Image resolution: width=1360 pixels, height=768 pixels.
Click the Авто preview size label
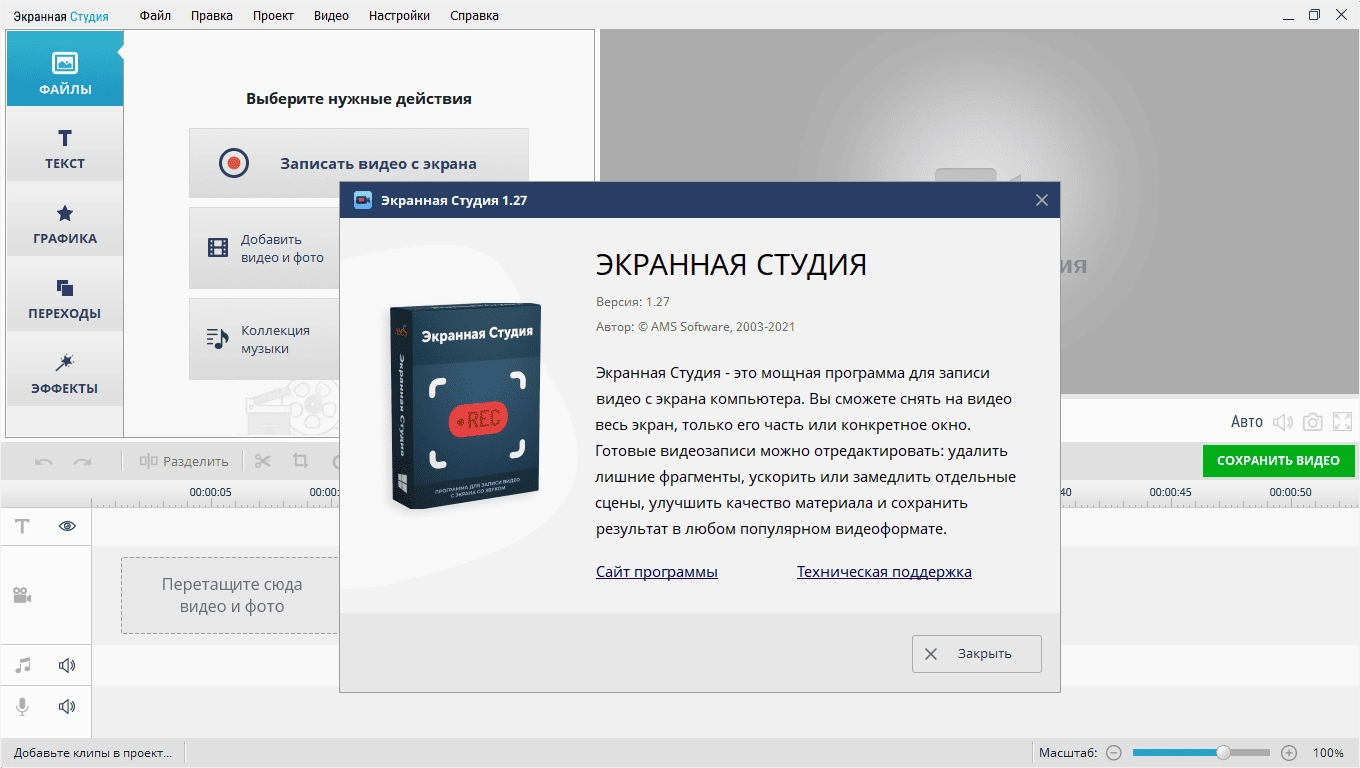(x=1246, y=422)
